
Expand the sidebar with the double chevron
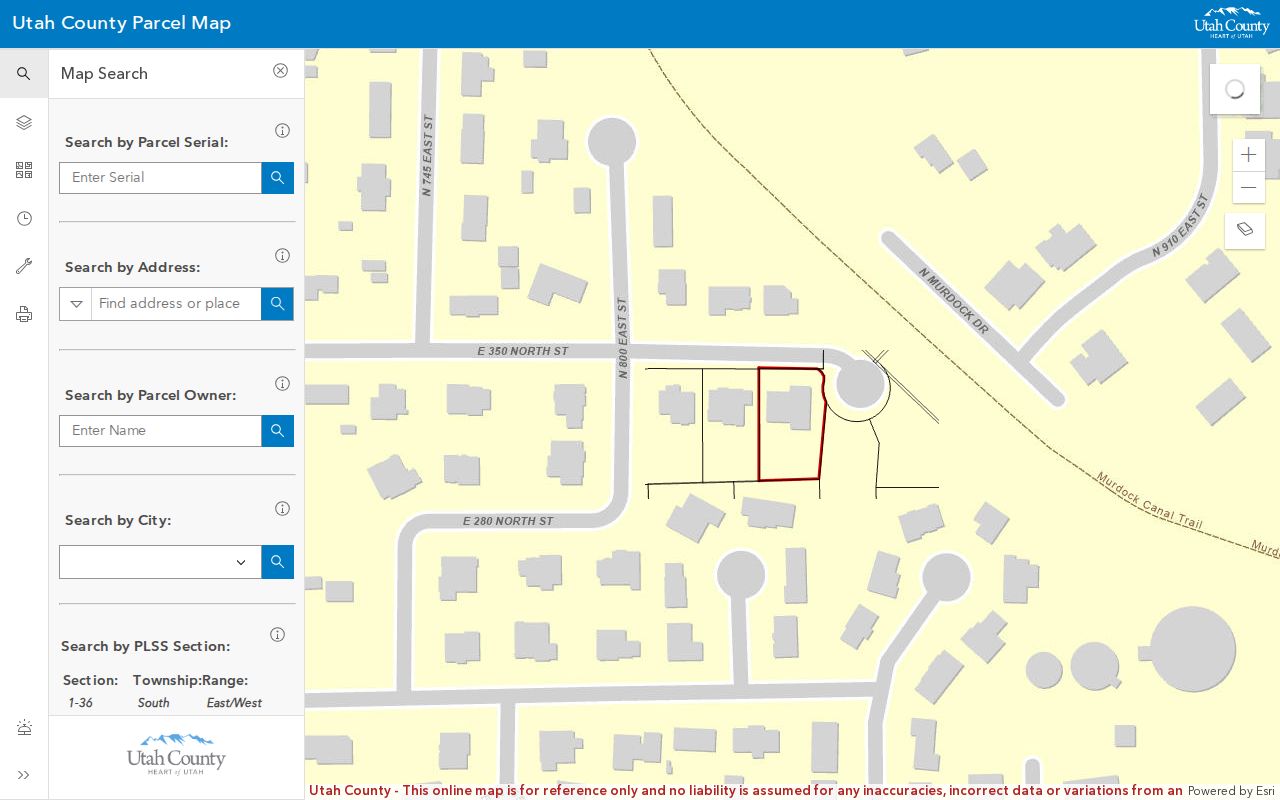point(24,775)
